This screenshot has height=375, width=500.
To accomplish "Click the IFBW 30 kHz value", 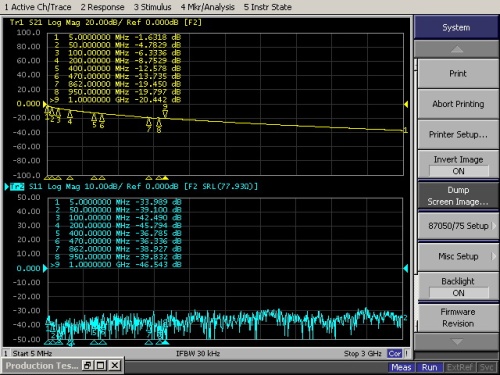I will [x=198, y=353].
